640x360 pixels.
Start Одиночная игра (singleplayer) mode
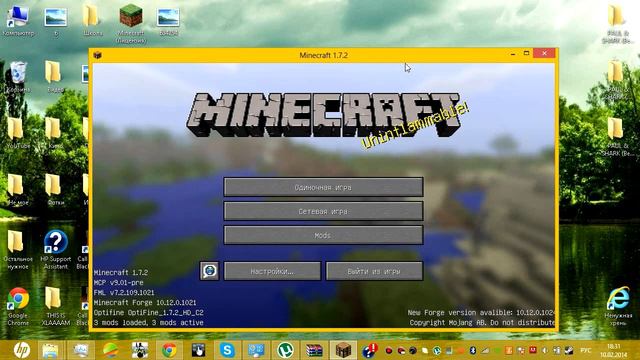tap(323, 187)
